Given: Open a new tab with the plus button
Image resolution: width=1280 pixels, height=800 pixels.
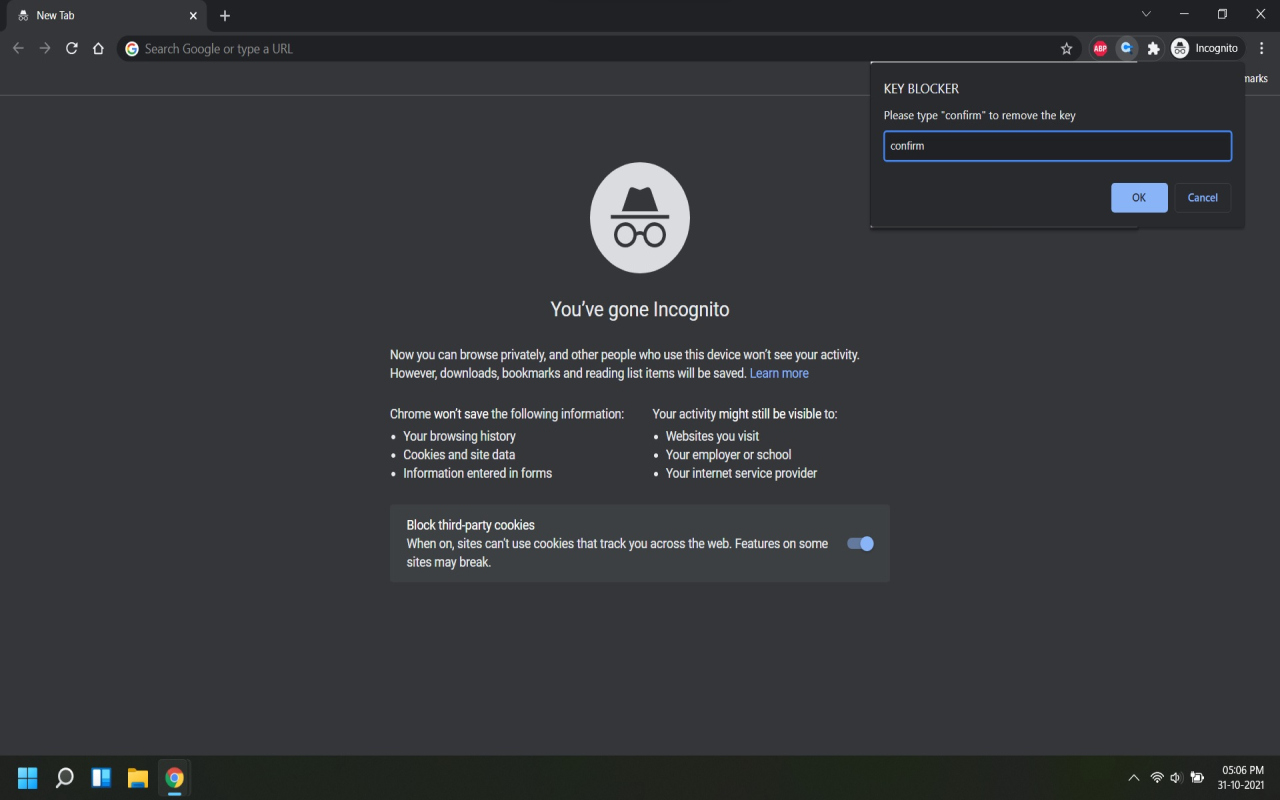Looking at the screenshot, I should point(225,16).
